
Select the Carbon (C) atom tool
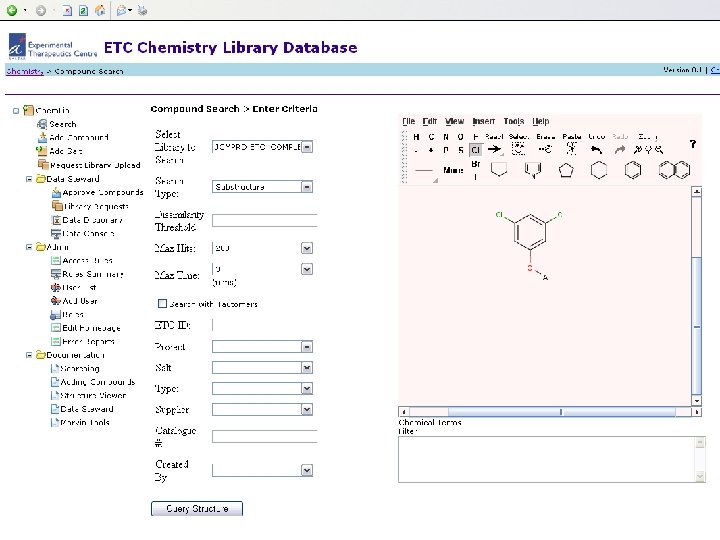[431, 137]
